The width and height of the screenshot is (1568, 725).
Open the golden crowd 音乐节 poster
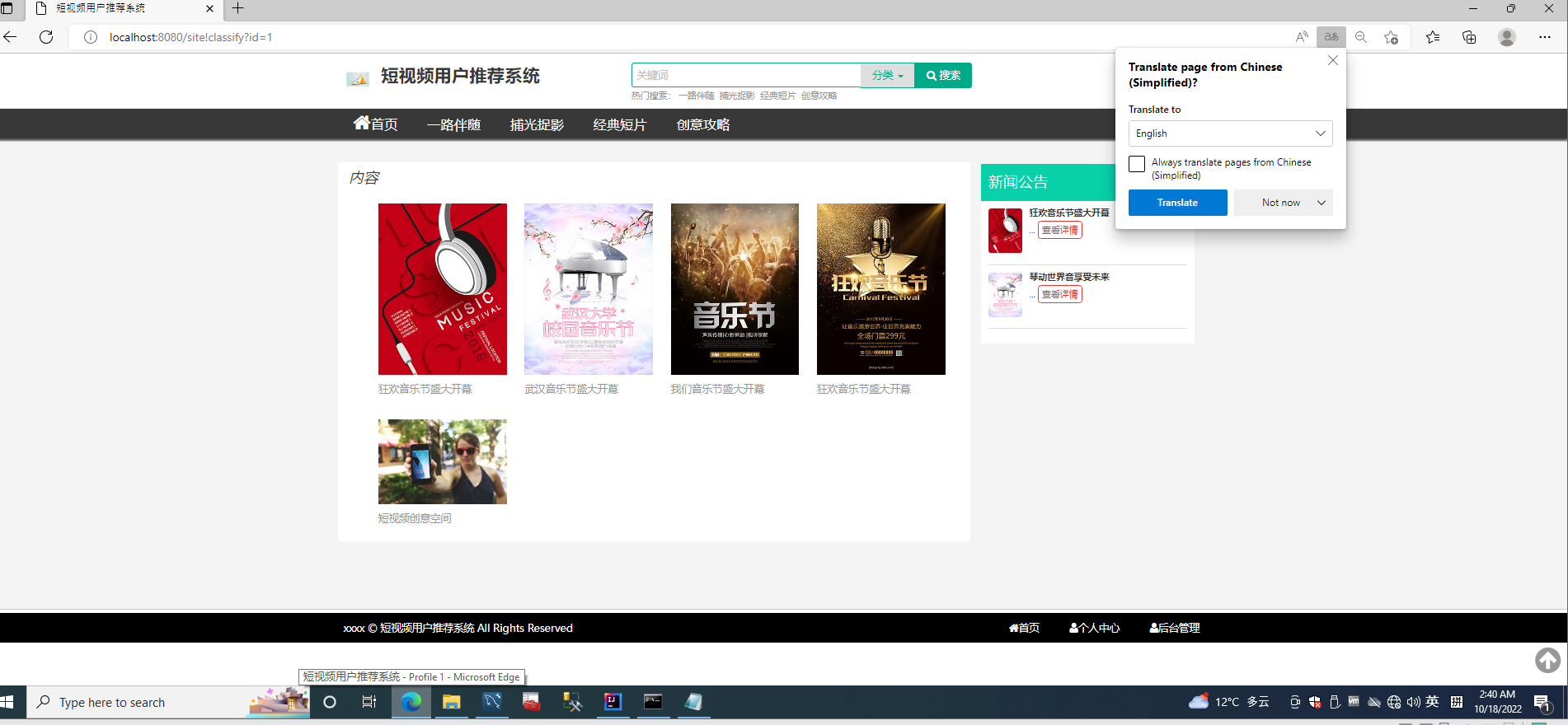[735, 289]
